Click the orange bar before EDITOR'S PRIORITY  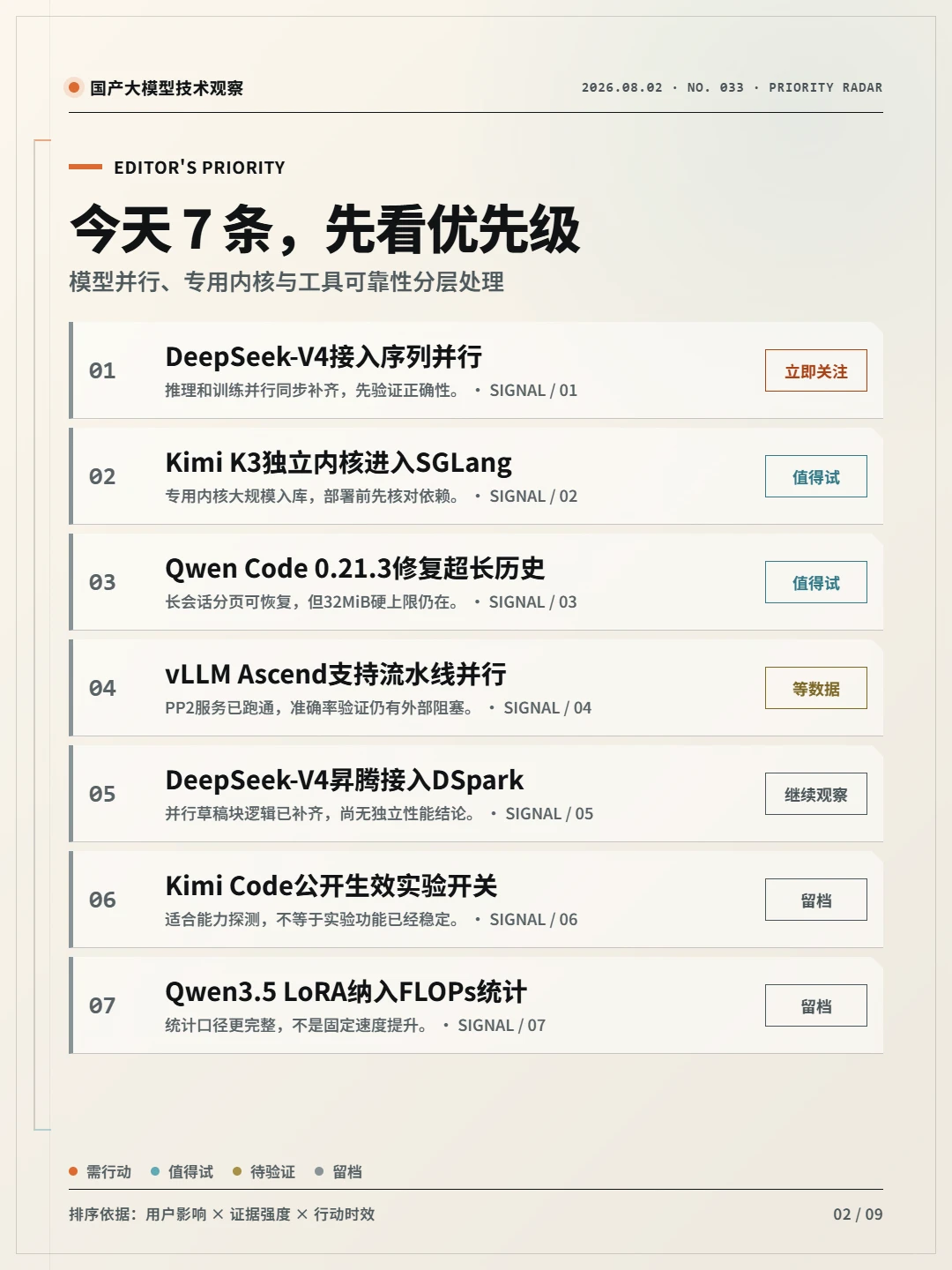pyautogui.click(x=86, y=166)
